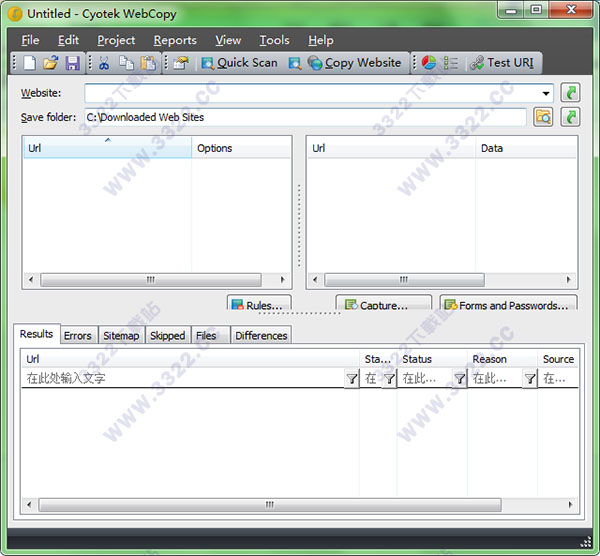The width and height of the screenshot is (600, 556).
Task: Click the Copy icon in the toolbar
Action: 126,63
